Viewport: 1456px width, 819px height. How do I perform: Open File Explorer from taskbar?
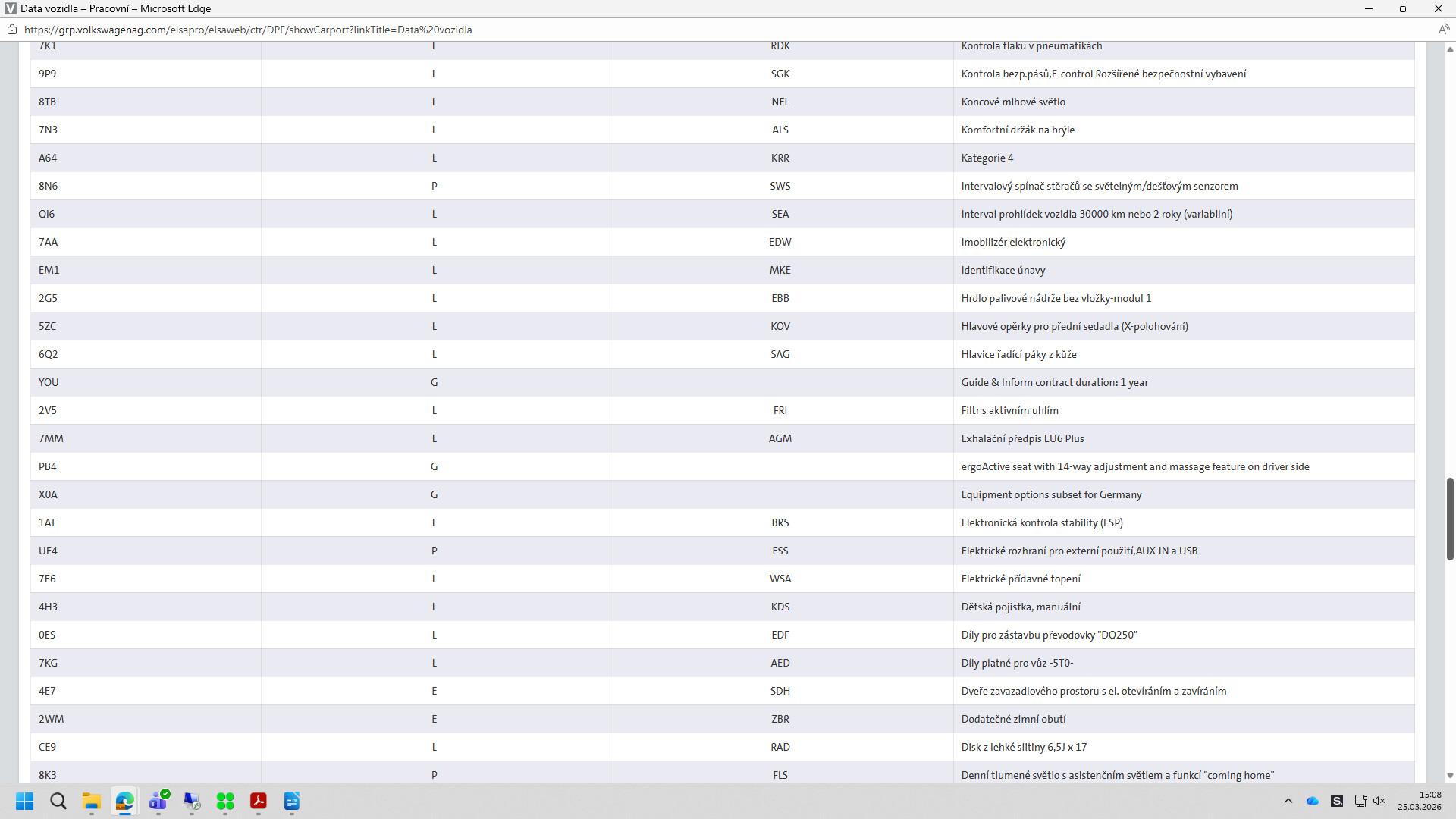tap(92, 801)
